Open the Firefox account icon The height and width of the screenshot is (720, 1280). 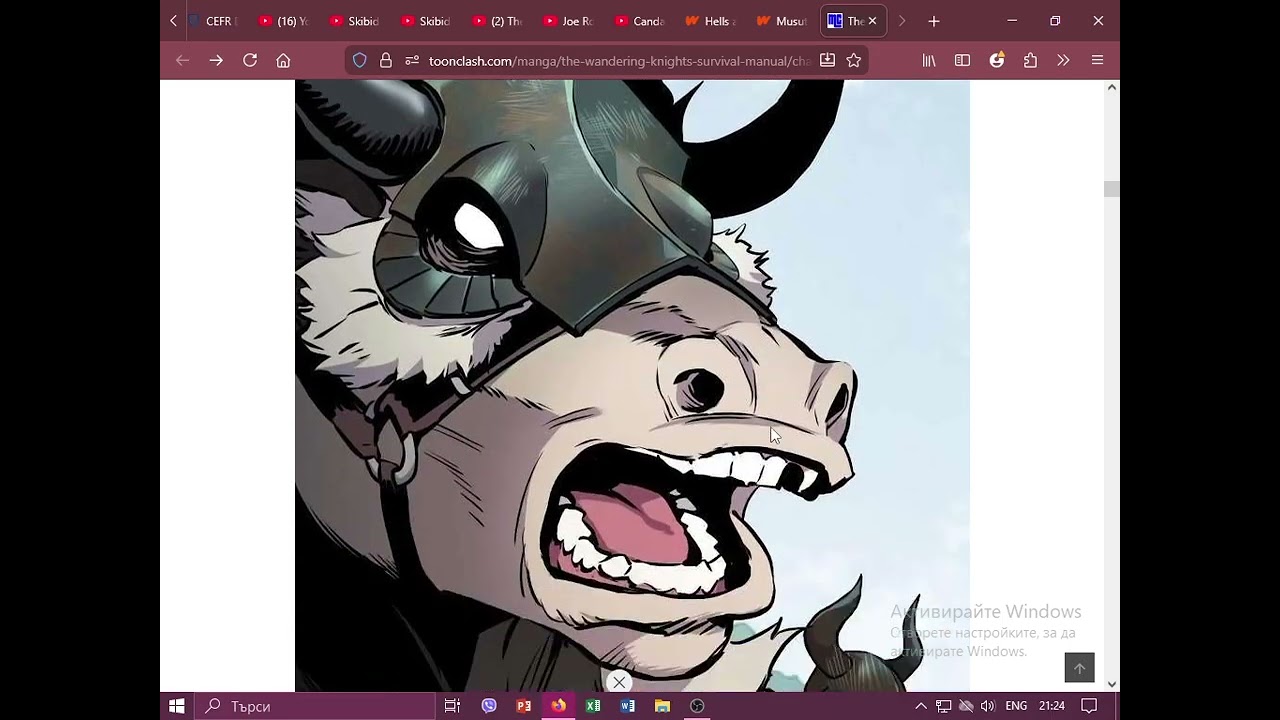tap(997, 61)
